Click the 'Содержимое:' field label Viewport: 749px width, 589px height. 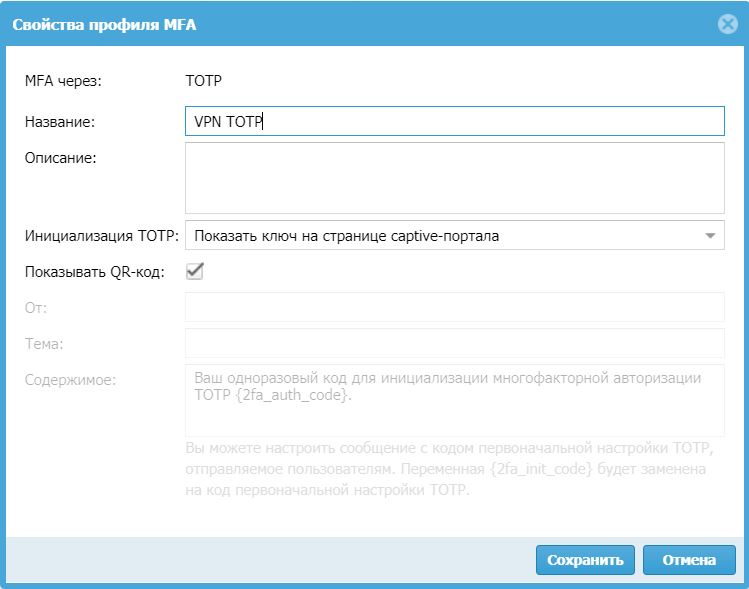pos(71,379)
